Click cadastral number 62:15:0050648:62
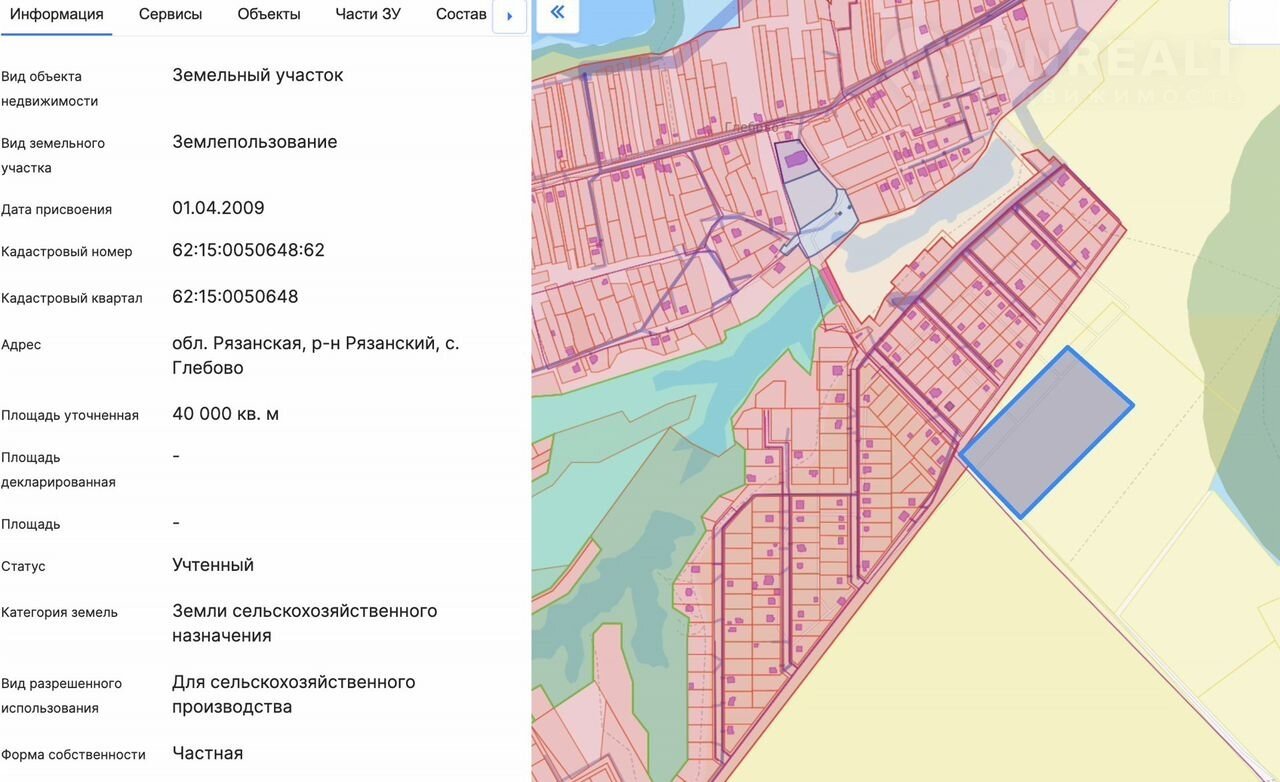1280x782 pixels. 248,250
